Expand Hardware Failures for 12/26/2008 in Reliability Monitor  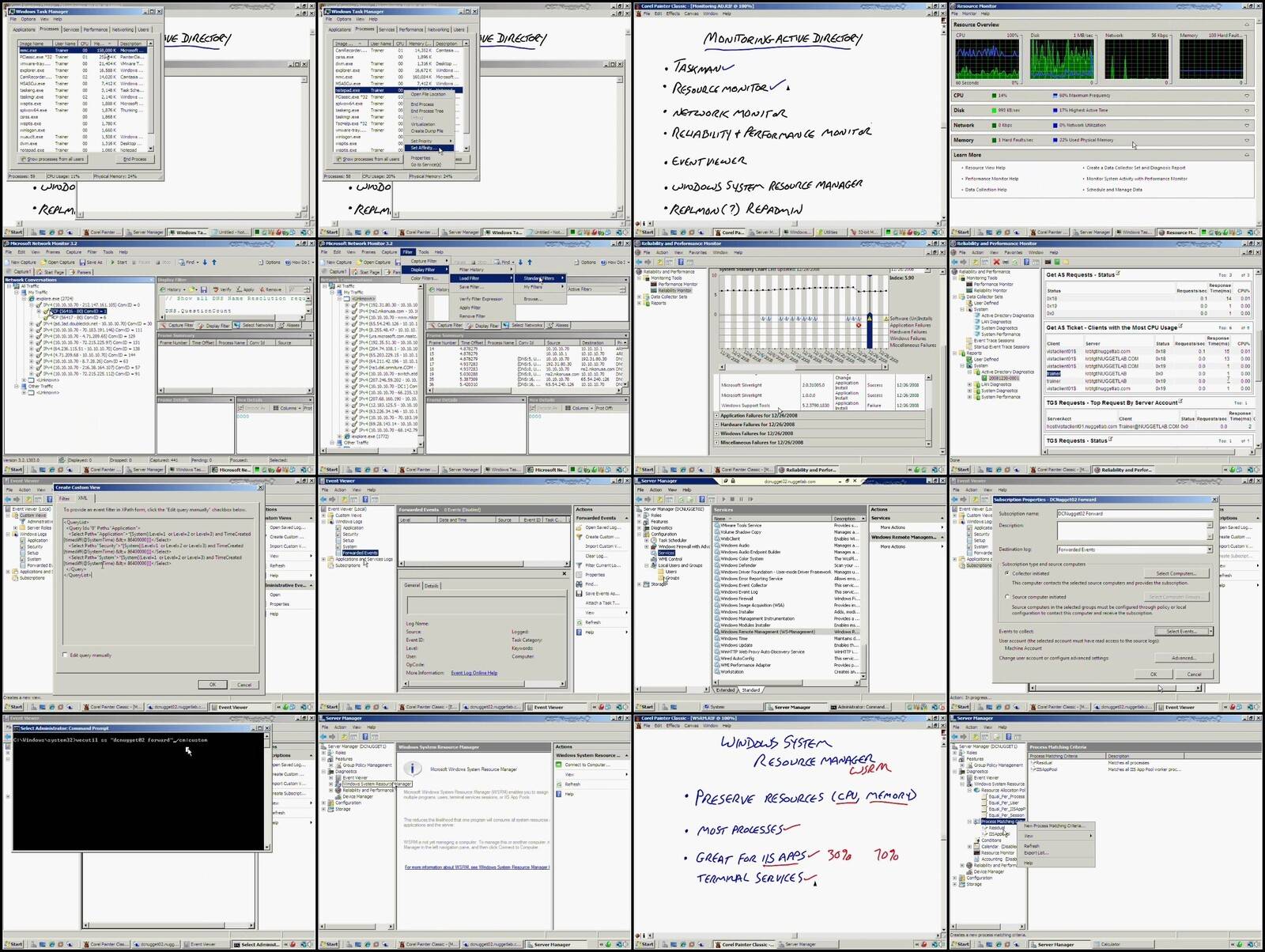pos(717,425)
